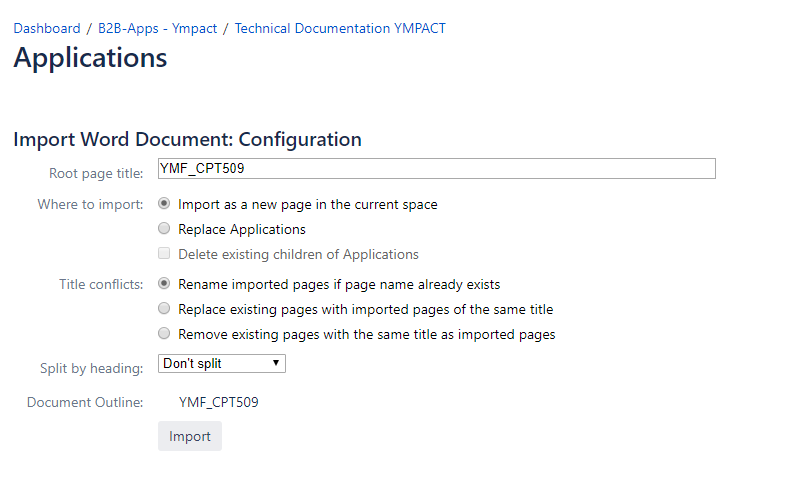Click the Root page title label

point(96,173)
